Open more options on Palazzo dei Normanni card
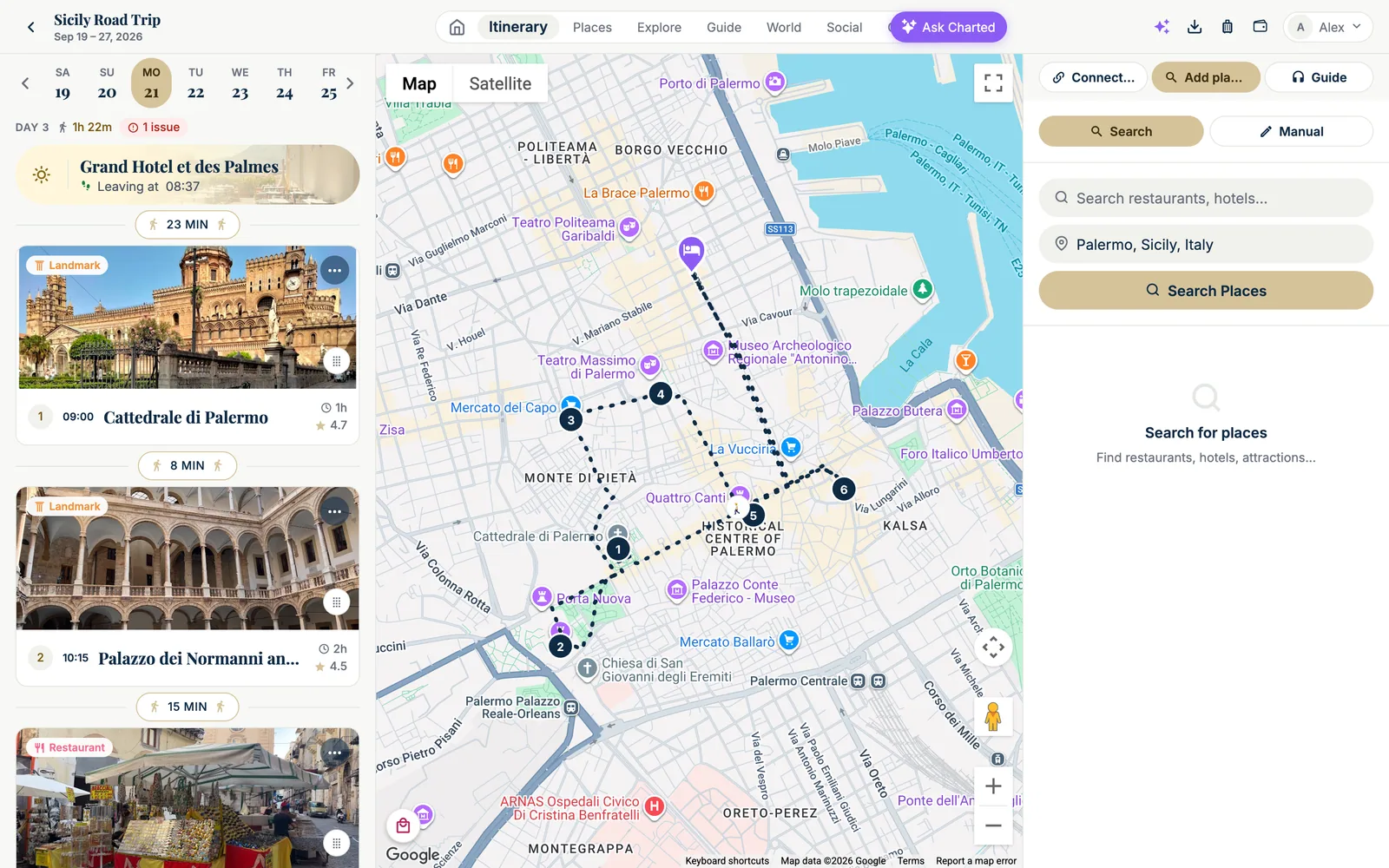Viewport: 1389px width, 868px height. click(335, 512)
